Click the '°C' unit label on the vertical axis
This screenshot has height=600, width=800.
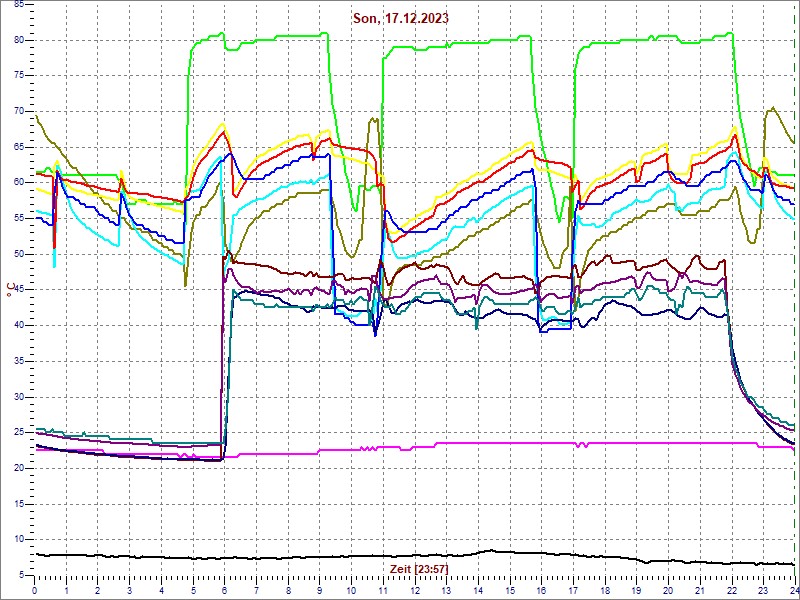click(x=11, y=290)
